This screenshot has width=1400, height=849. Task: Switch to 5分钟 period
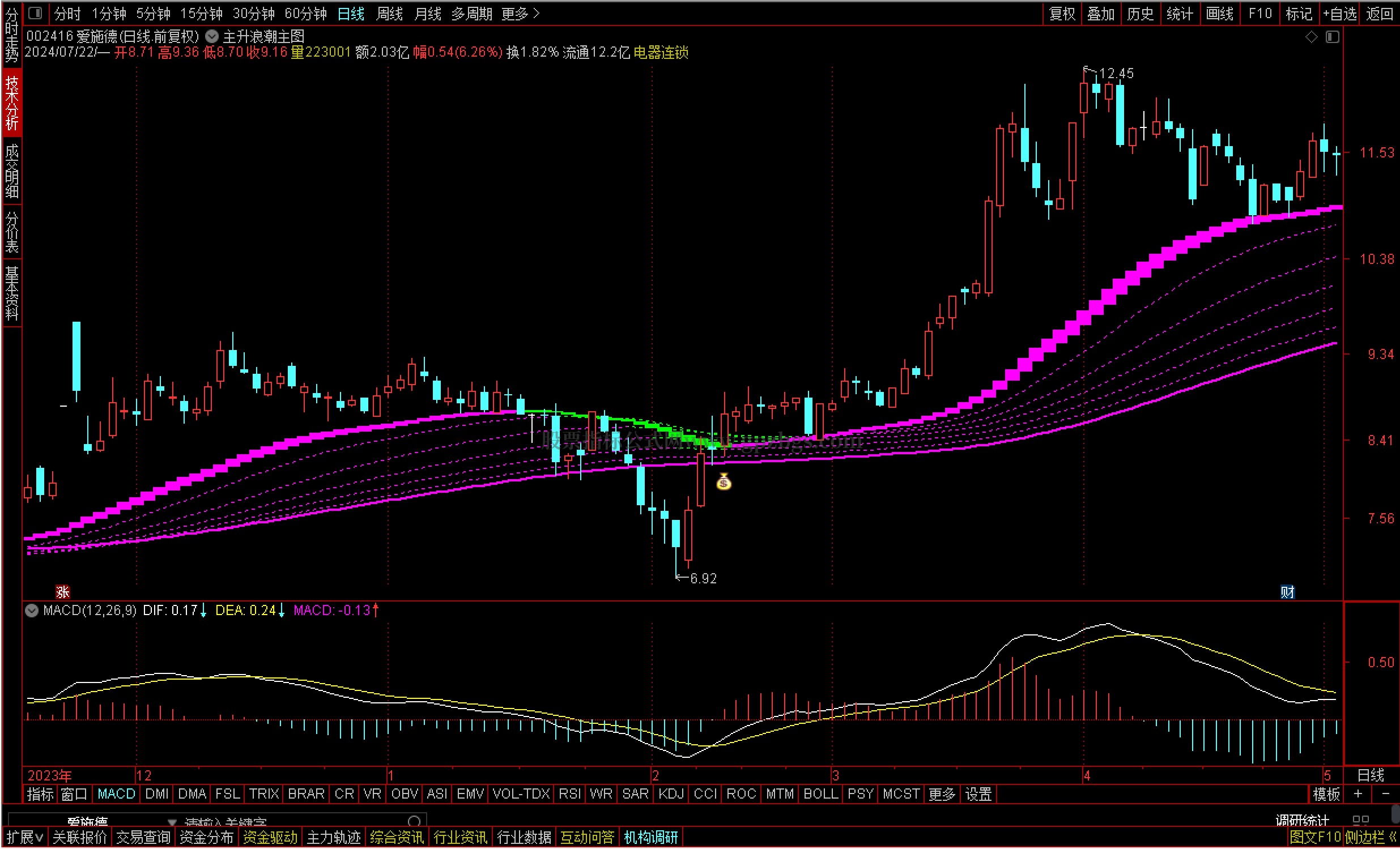pyautogui.click(x=153, y=14)
